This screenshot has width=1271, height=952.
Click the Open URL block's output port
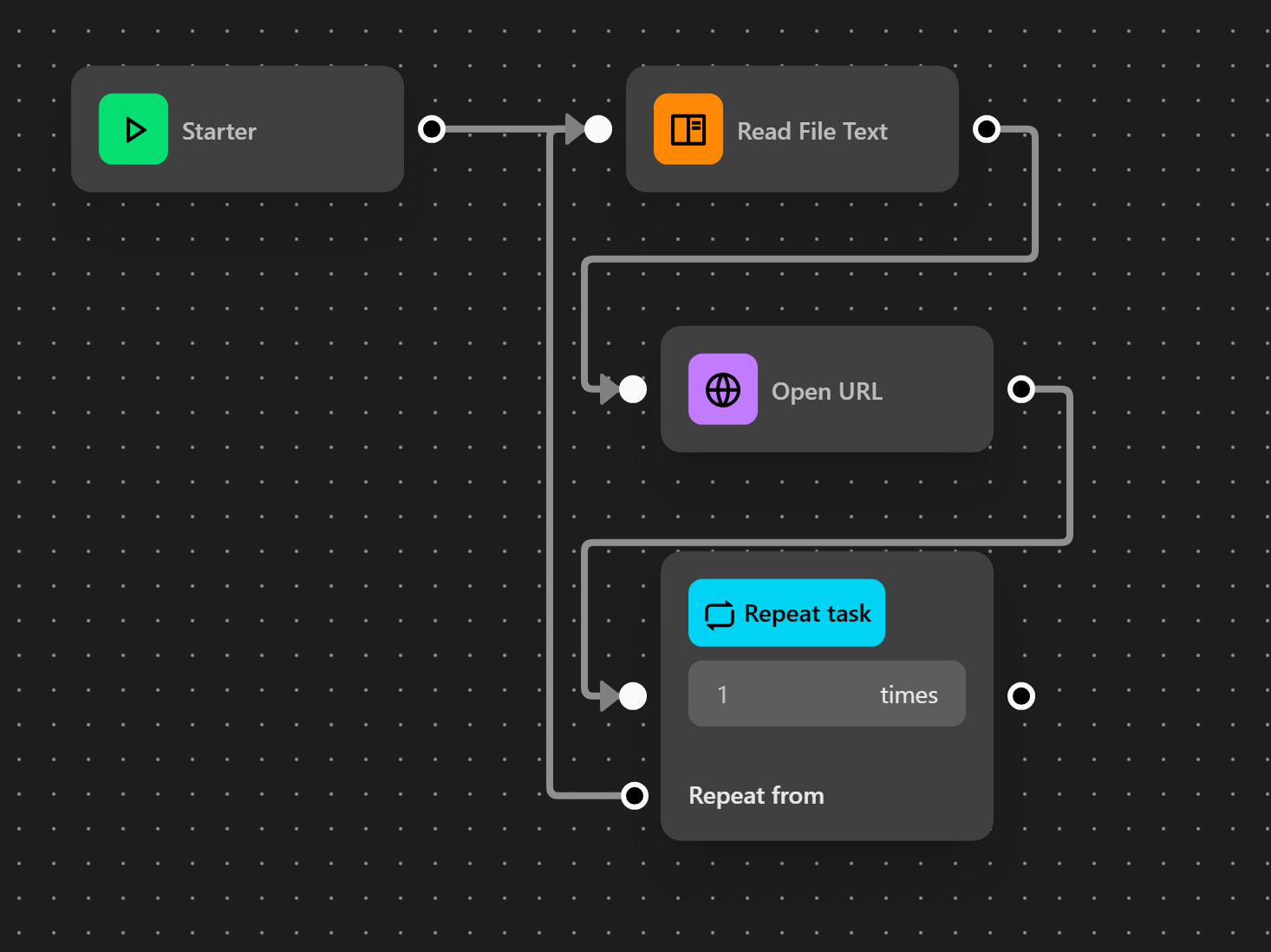(x=1021, y=389)
